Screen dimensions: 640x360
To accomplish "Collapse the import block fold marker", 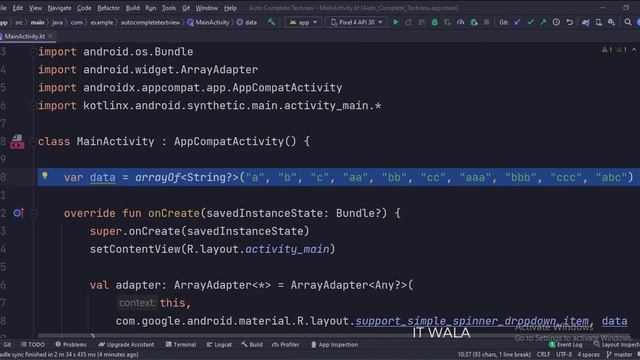I will point(34,52).
